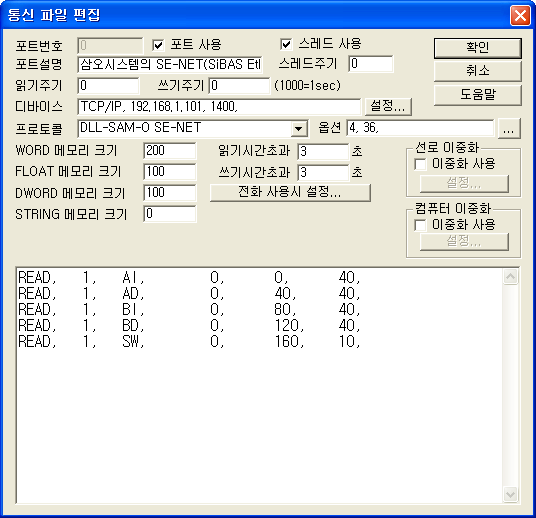Click the scroll down arrow in list
Image resolution: width=536 pixels, height=518 pixels.
511,494
